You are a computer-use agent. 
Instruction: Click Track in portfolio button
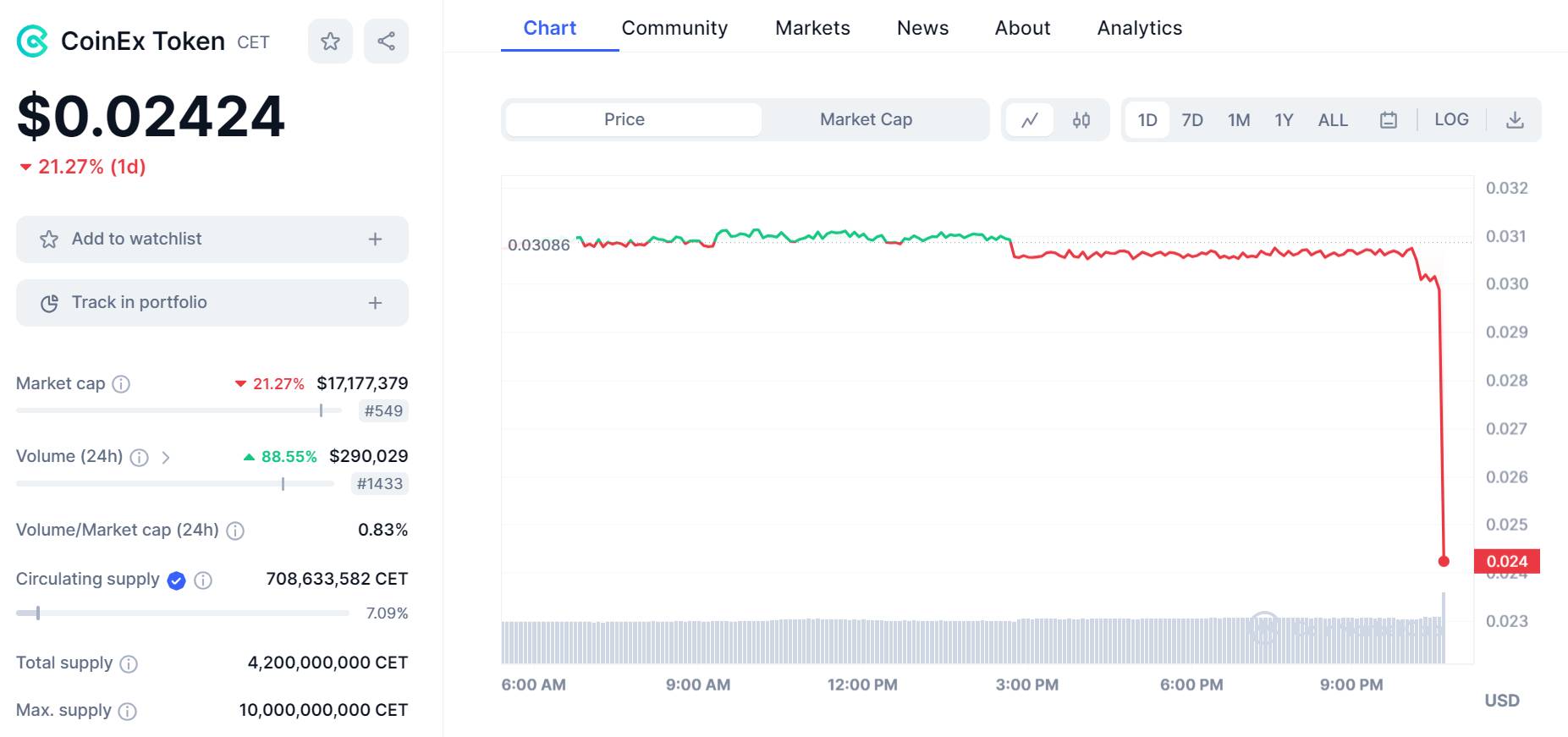point(212,303)
